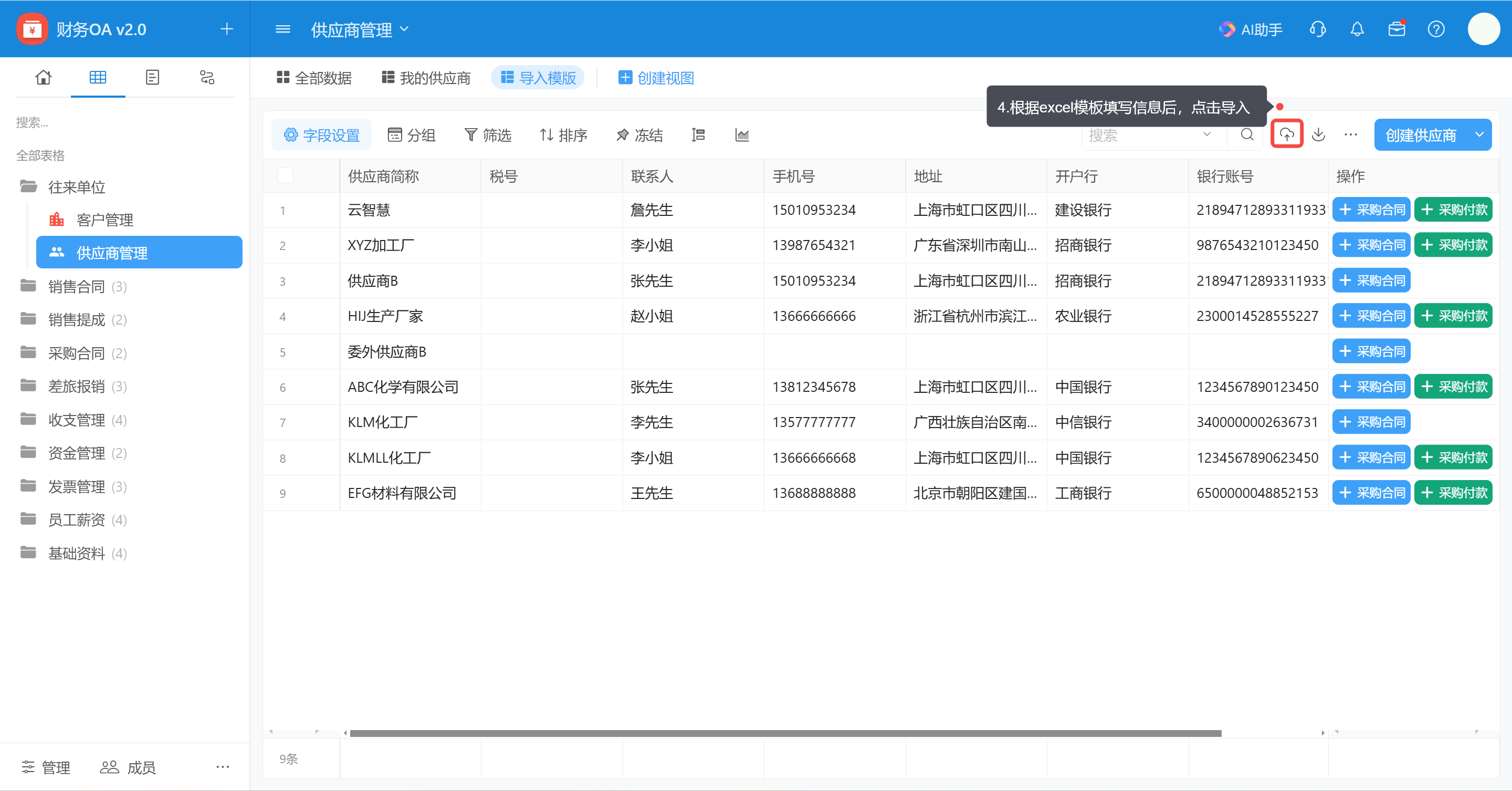Open 成员 members at sidebar bottom
Image resolution: width=1512 pixels, height=791 pixels.
pos(128,767)
